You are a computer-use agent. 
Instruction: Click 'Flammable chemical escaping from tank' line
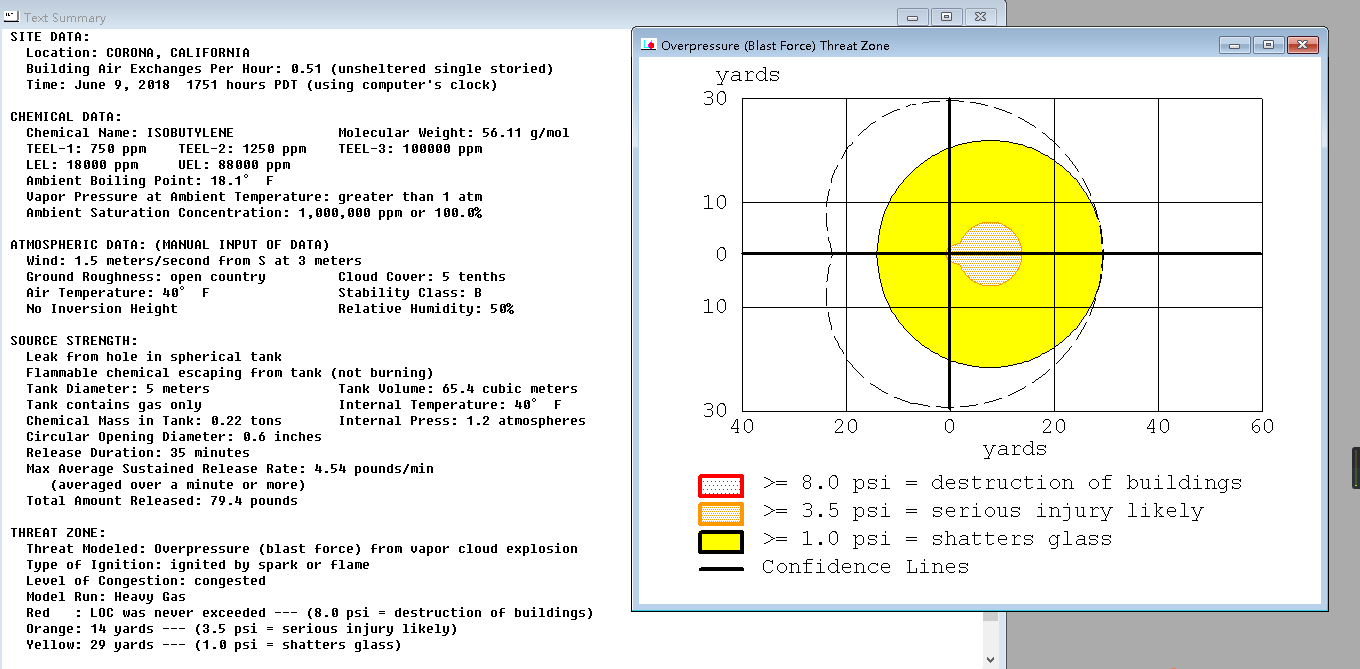point(230,373)
